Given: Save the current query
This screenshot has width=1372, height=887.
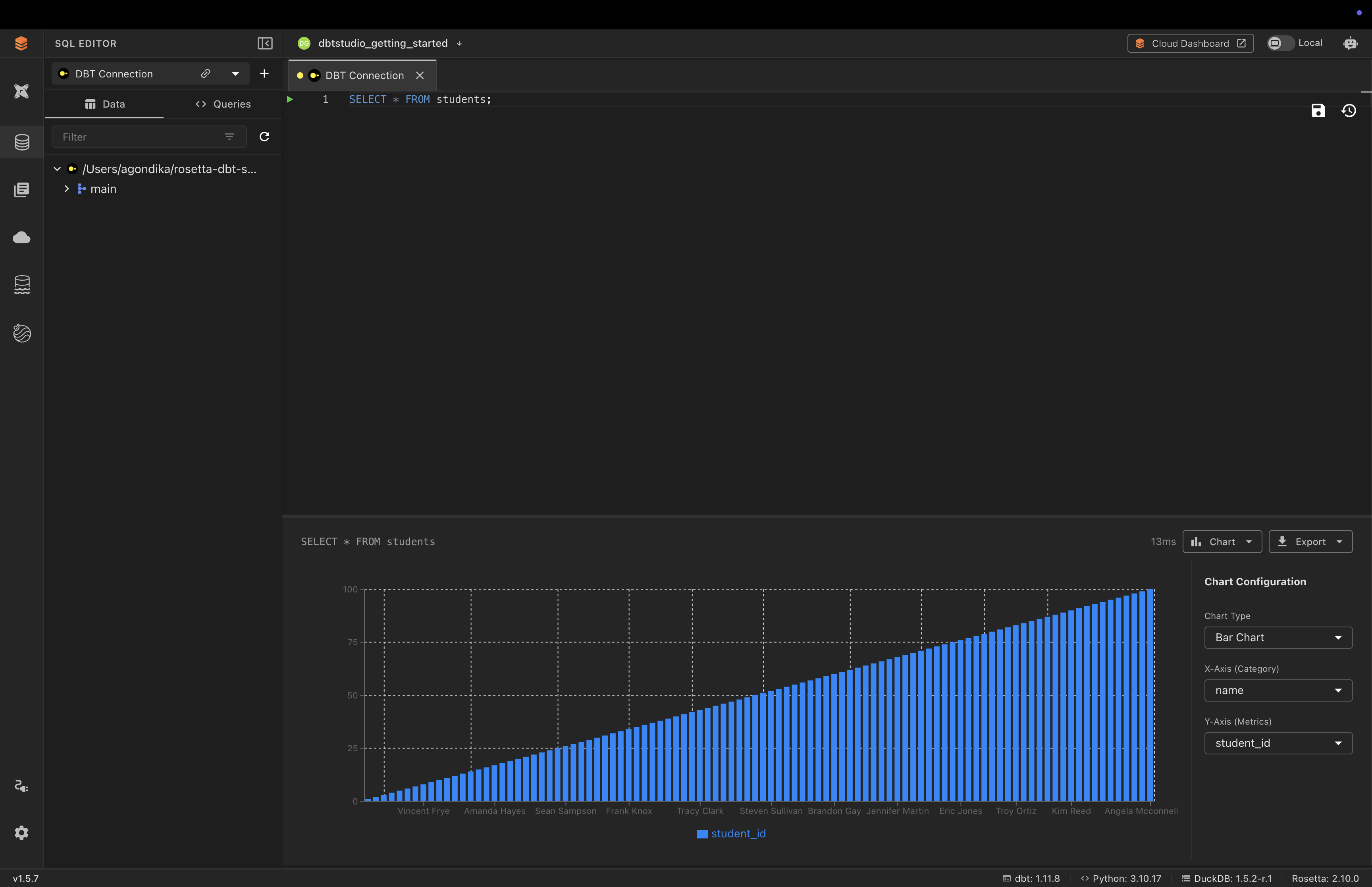Looking at the screenshot, I should point(1318,111).
